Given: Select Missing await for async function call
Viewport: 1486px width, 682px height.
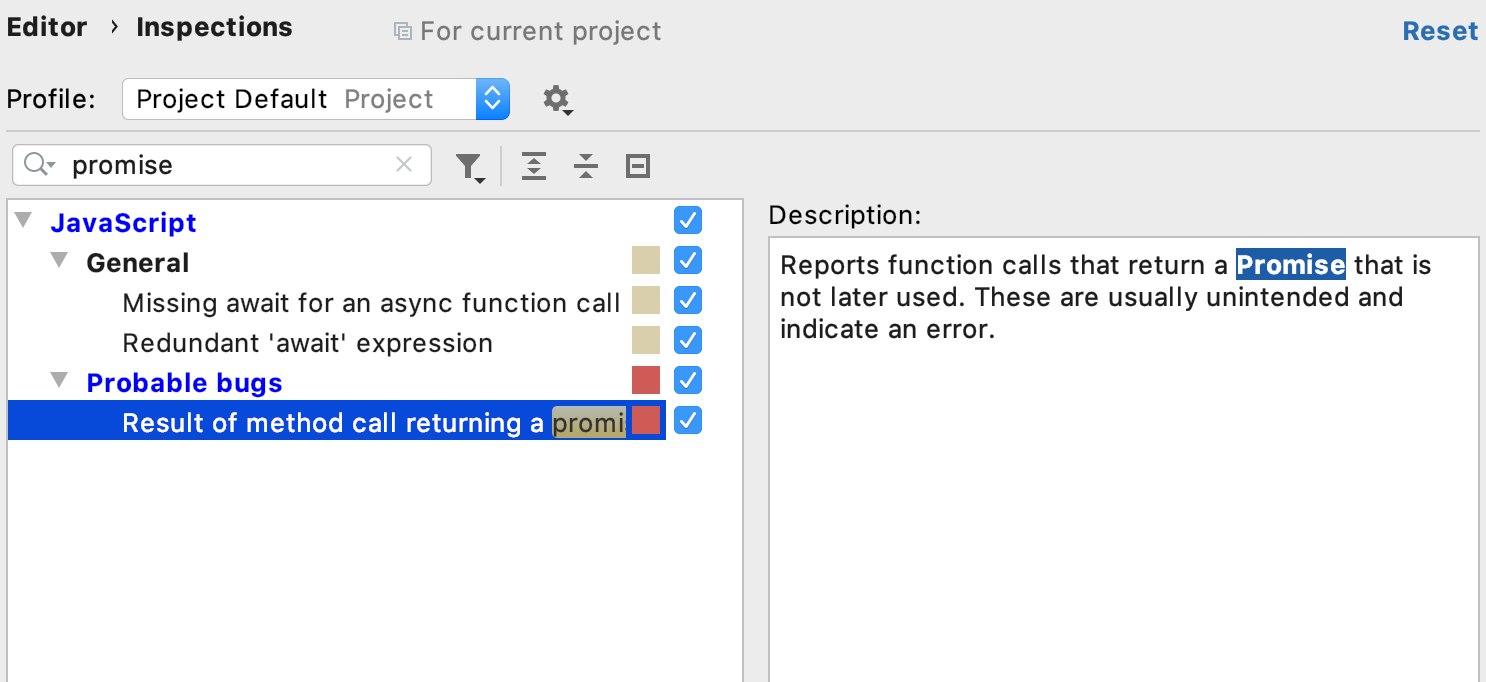Looking at the screenshot, I should (371, 303).
